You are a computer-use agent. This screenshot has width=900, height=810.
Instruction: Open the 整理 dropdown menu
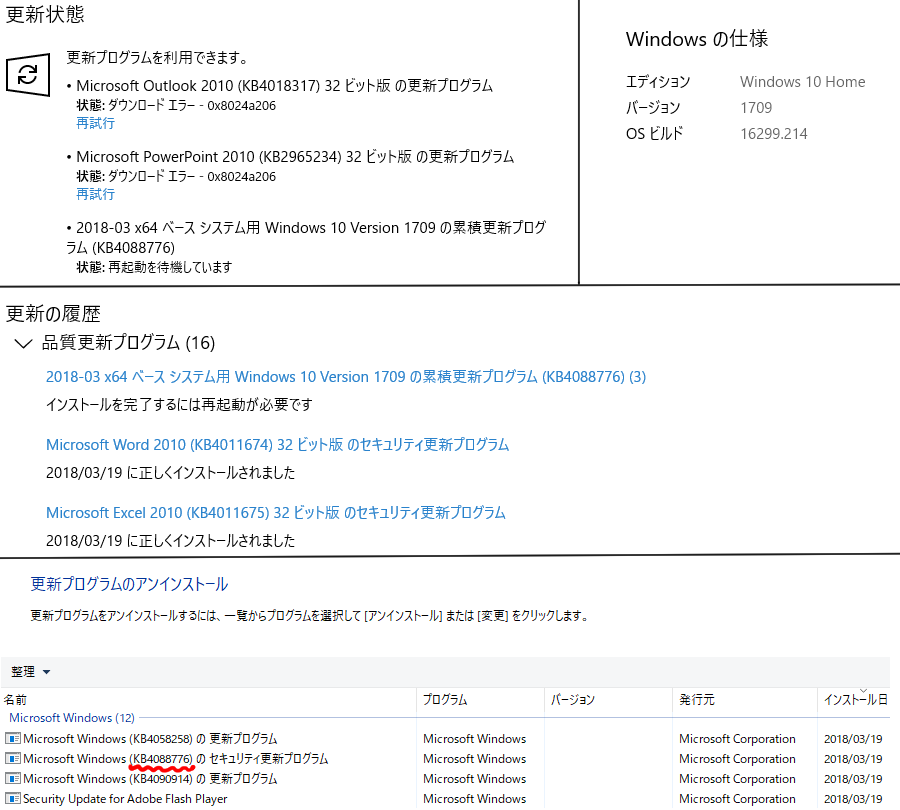pos(30,672)
